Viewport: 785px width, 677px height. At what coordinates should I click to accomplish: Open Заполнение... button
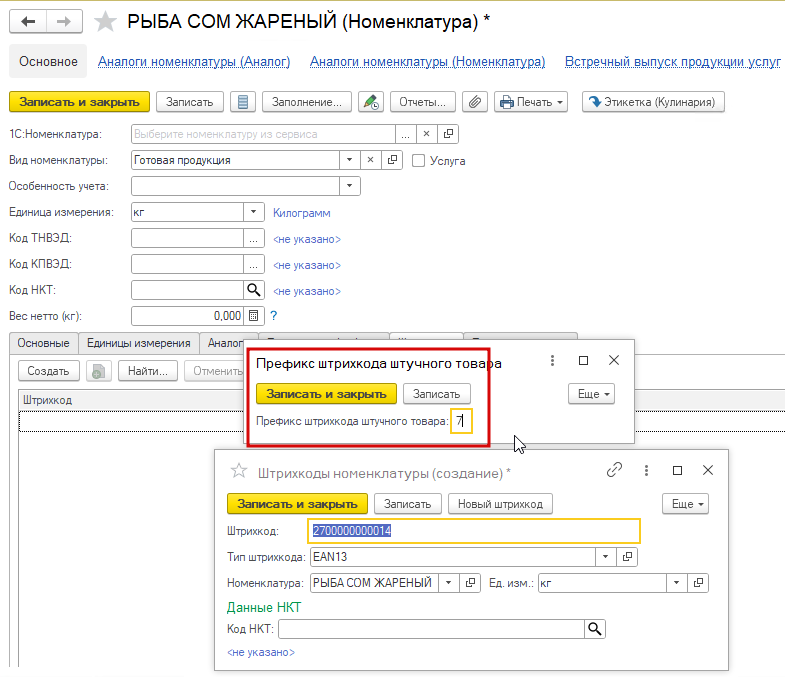click(x=306, y=102)
